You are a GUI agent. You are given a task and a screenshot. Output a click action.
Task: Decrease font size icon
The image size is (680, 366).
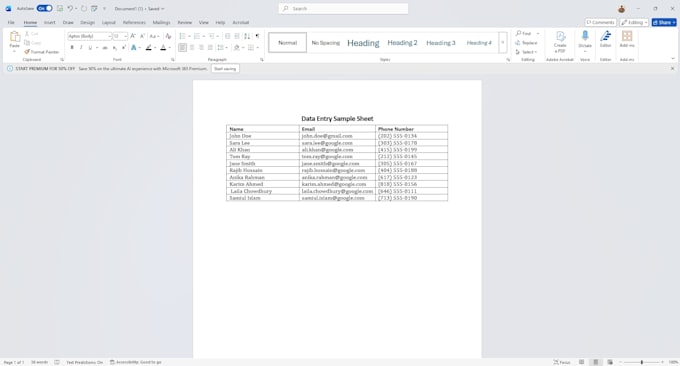142,36
